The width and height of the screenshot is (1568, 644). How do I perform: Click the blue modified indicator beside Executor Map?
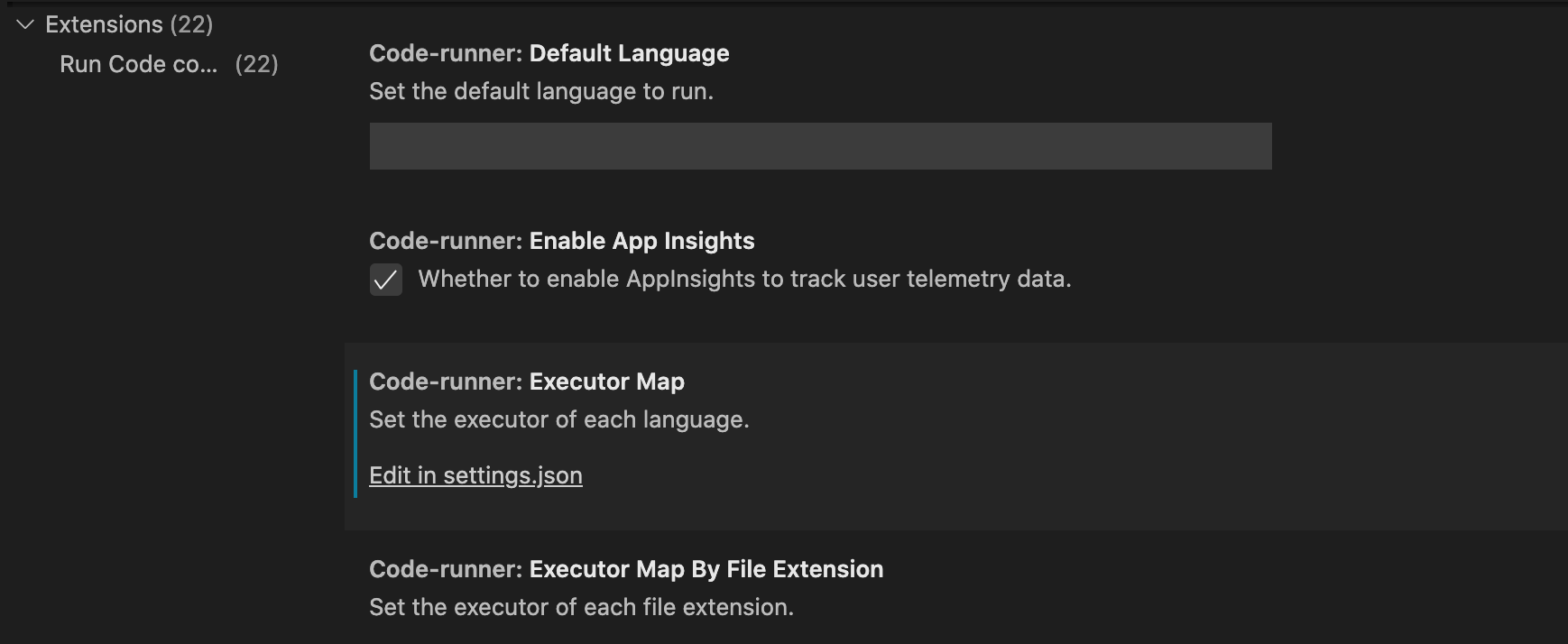[x=355, y=433]
